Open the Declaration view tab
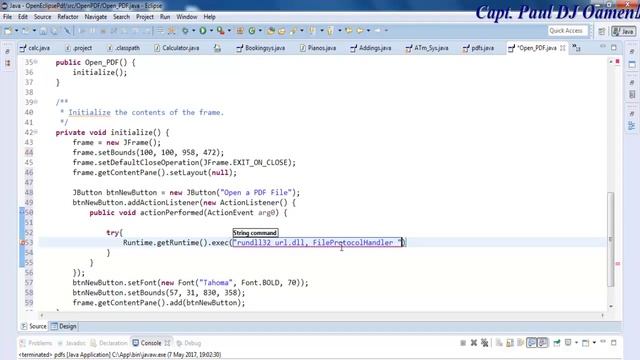 (x=109, y=343)
